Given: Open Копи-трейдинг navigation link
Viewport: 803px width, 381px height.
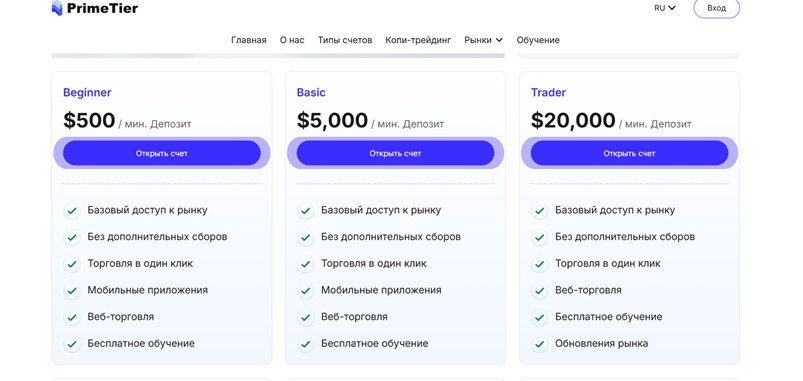Looking at the screenshot, I should point(418,40).
